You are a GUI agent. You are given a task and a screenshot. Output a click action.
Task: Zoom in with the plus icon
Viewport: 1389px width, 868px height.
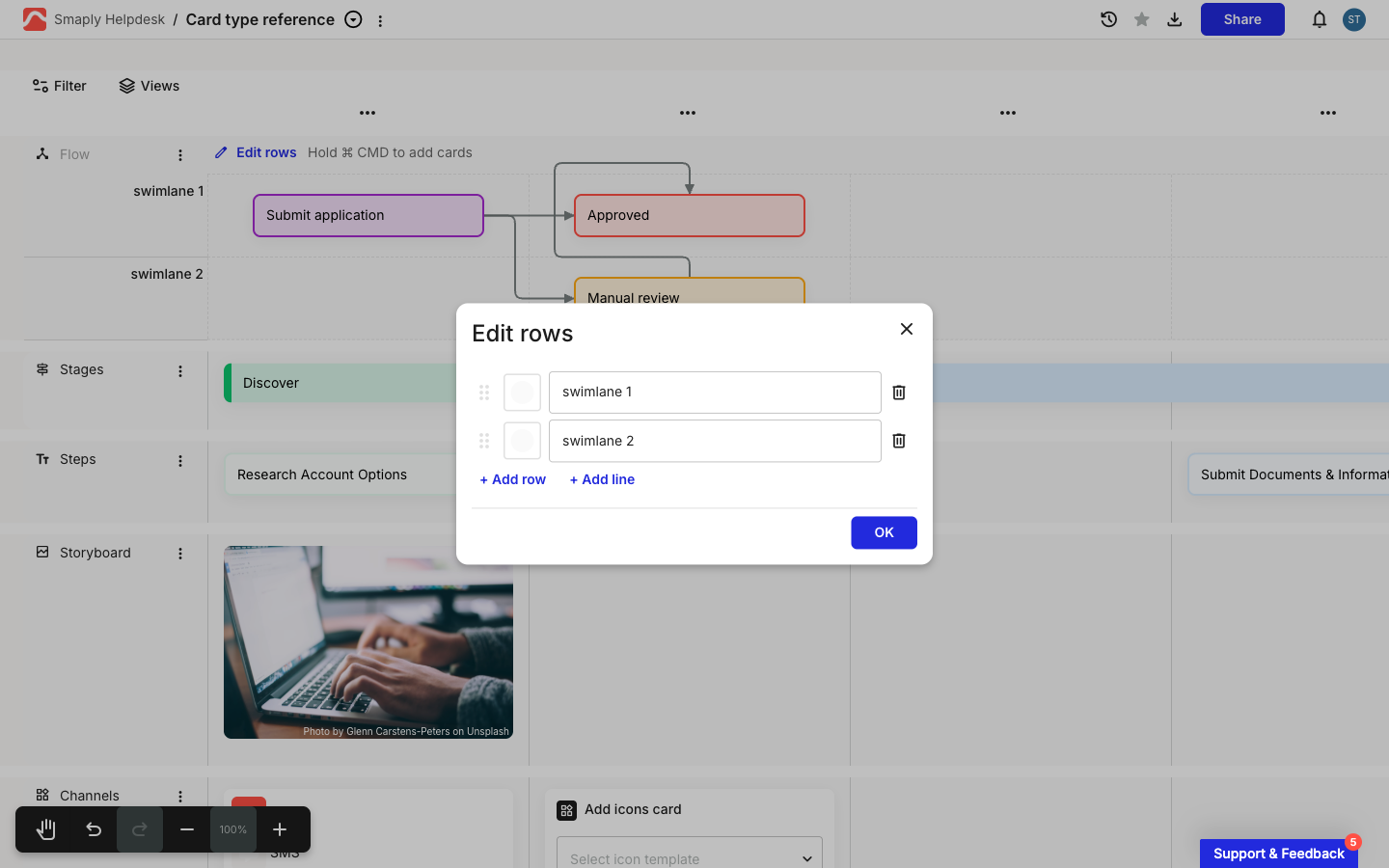(x=280, y=829)
